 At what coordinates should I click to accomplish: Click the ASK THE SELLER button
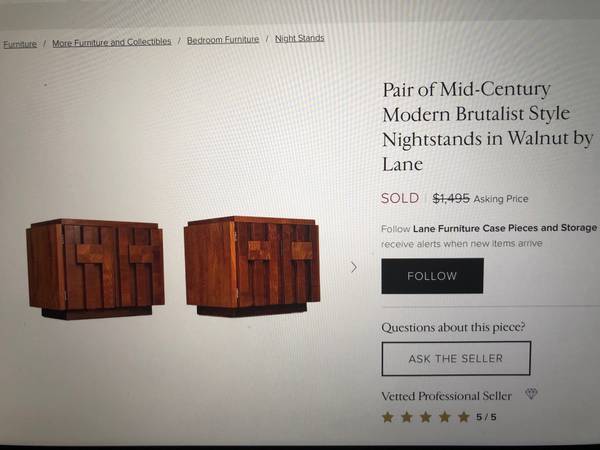point(456,358)
